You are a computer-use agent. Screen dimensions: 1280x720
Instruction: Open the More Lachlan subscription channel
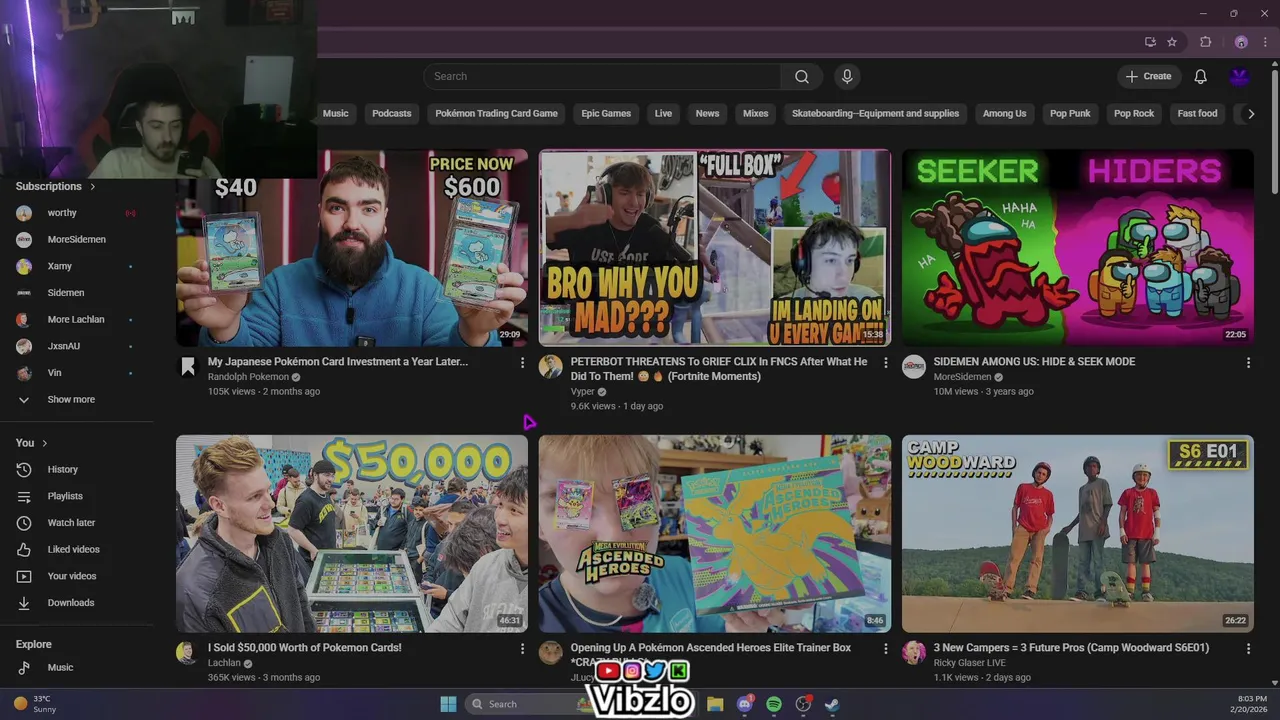78,319
